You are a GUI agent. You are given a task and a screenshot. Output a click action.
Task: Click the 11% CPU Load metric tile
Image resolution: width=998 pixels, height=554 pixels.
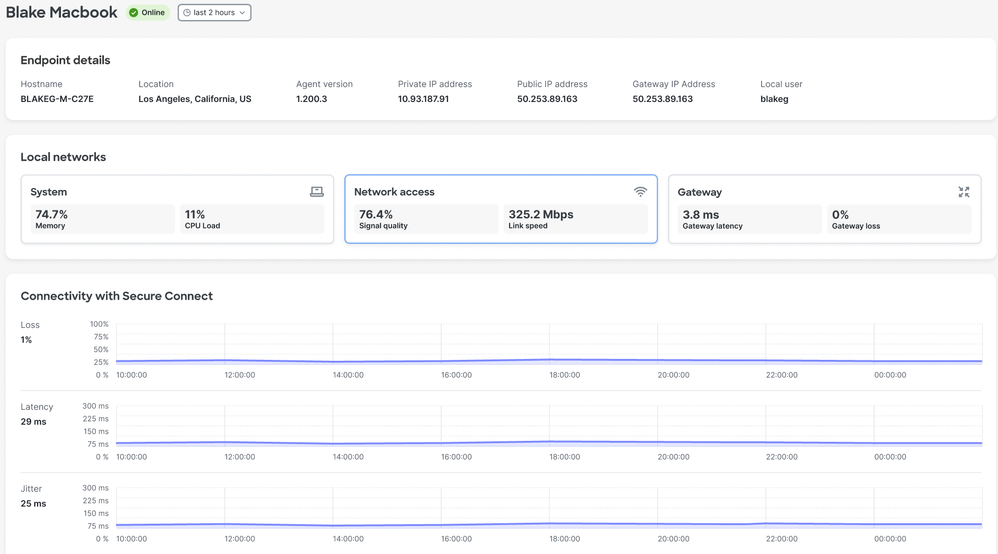251,219
